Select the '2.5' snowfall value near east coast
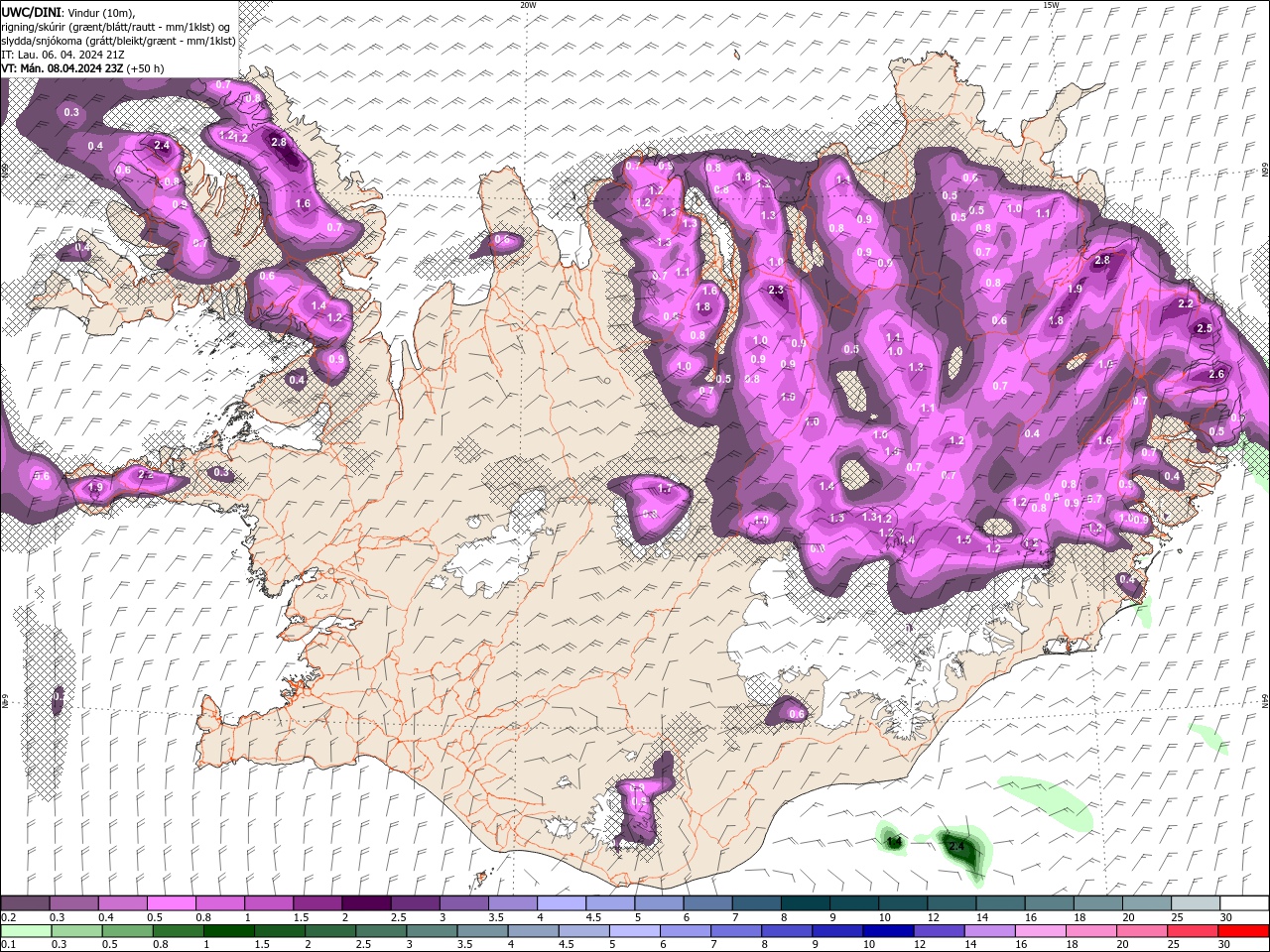Viewport: 1270px width, 952px height. [x=1205, y=328]
